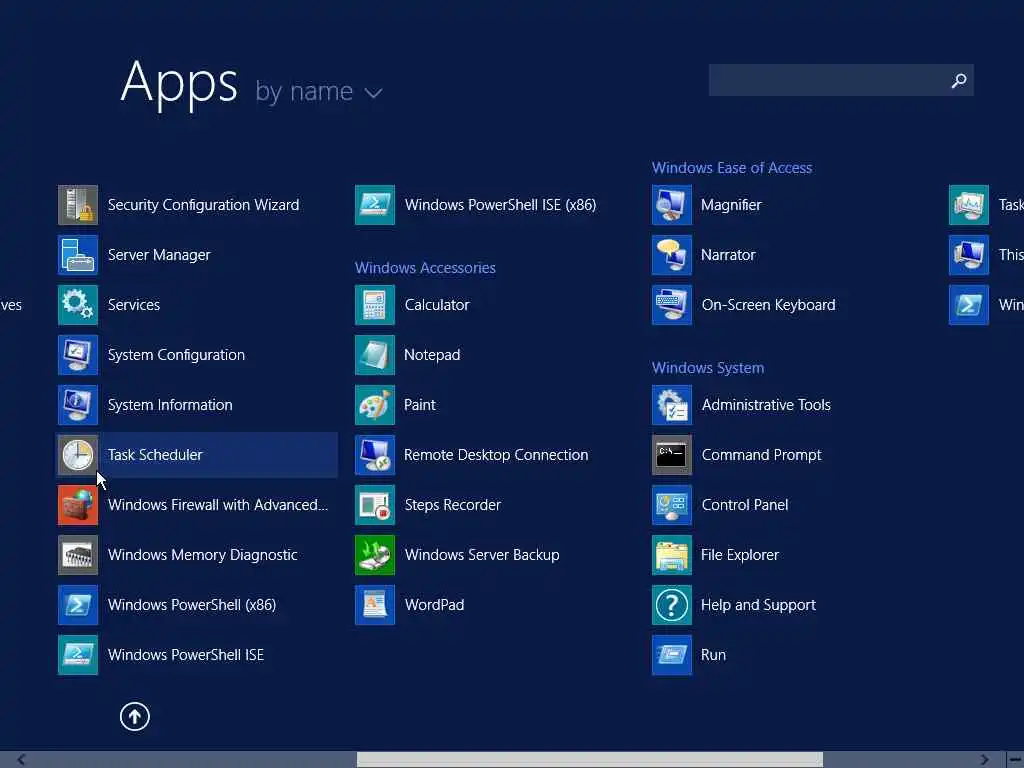
Task: Launch Server Manager via its icon
Action: (x=78, y=255)
